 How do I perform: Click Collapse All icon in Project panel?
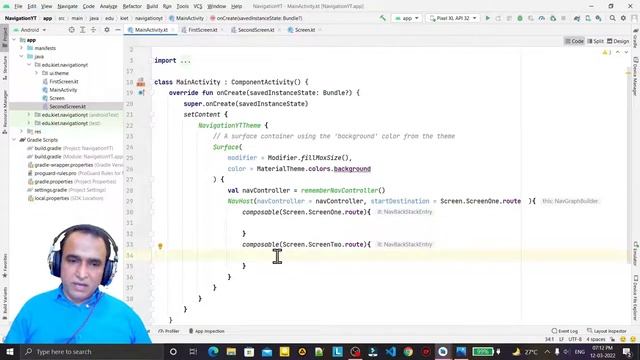93,30
